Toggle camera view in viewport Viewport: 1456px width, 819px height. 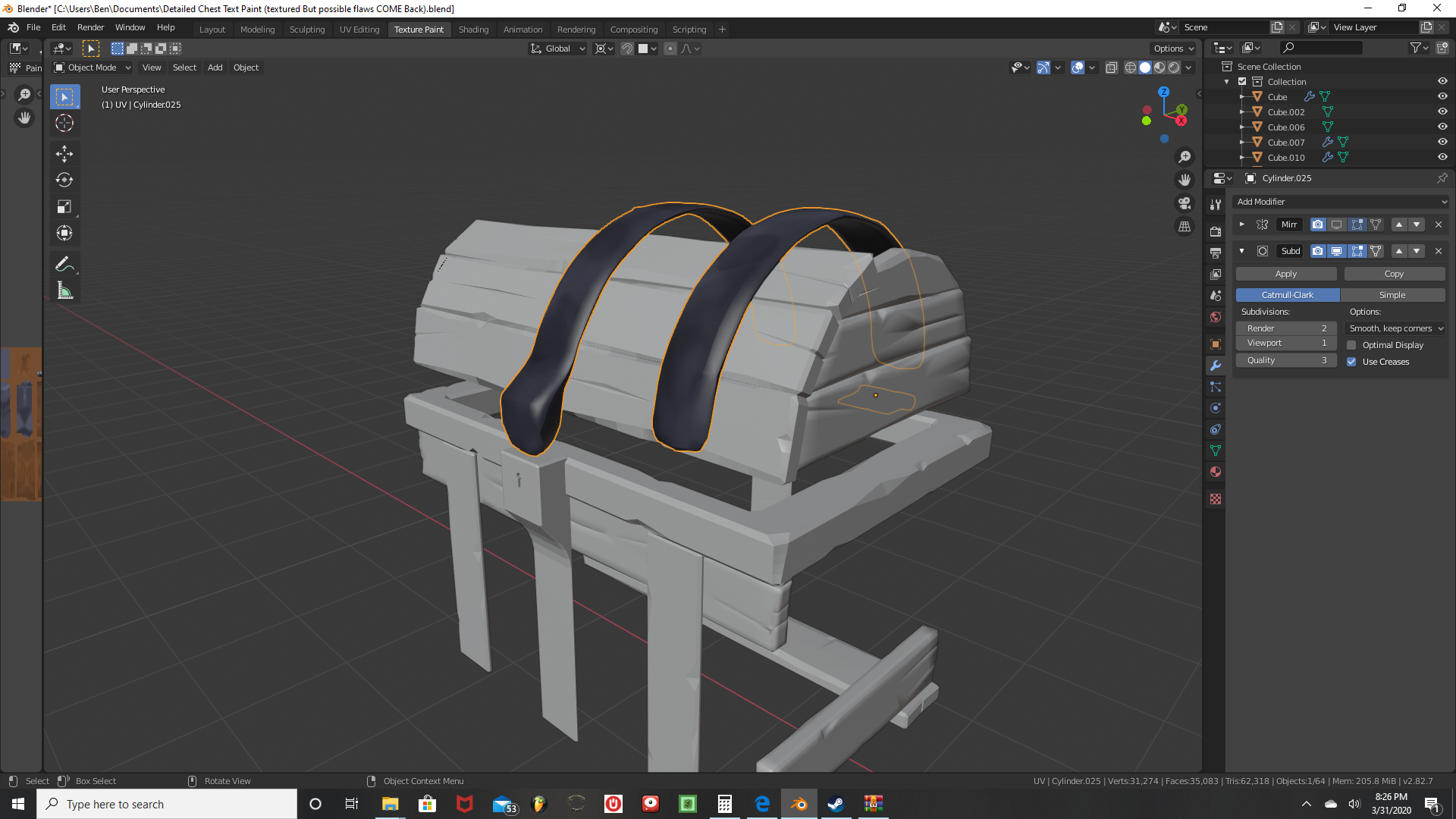click(x=1184, y=203)
